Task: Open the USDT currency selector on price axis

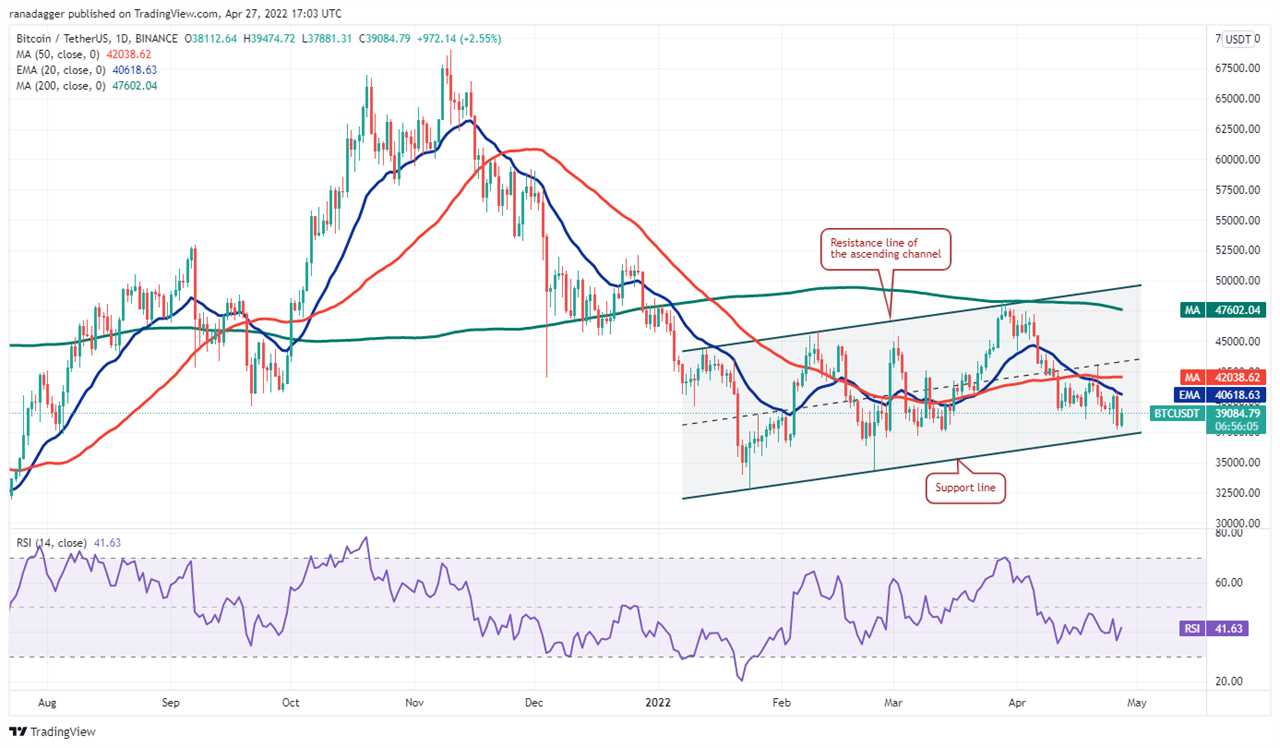Action: 1240,39
